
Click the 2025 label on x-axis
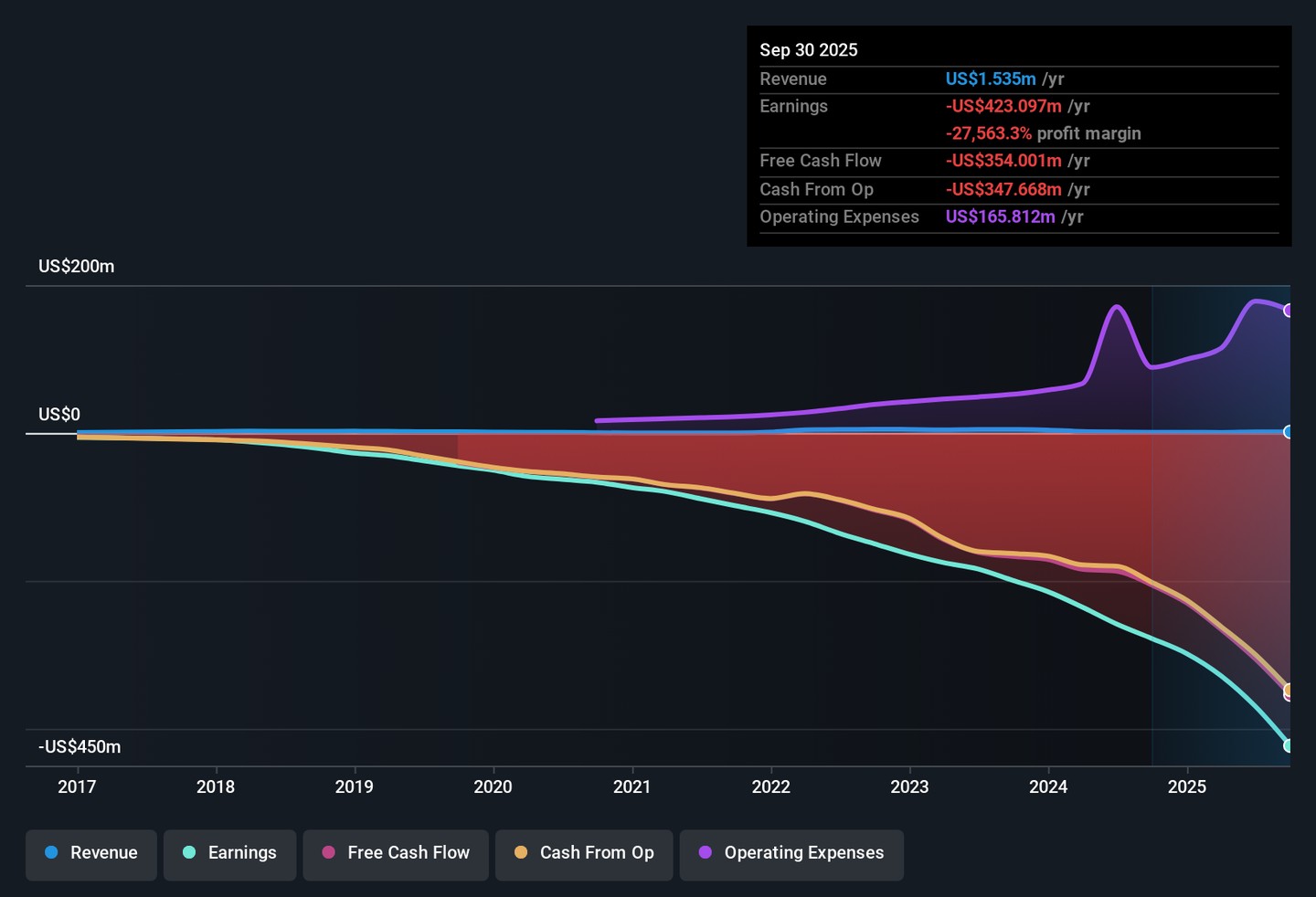(x=1186, y=786)
